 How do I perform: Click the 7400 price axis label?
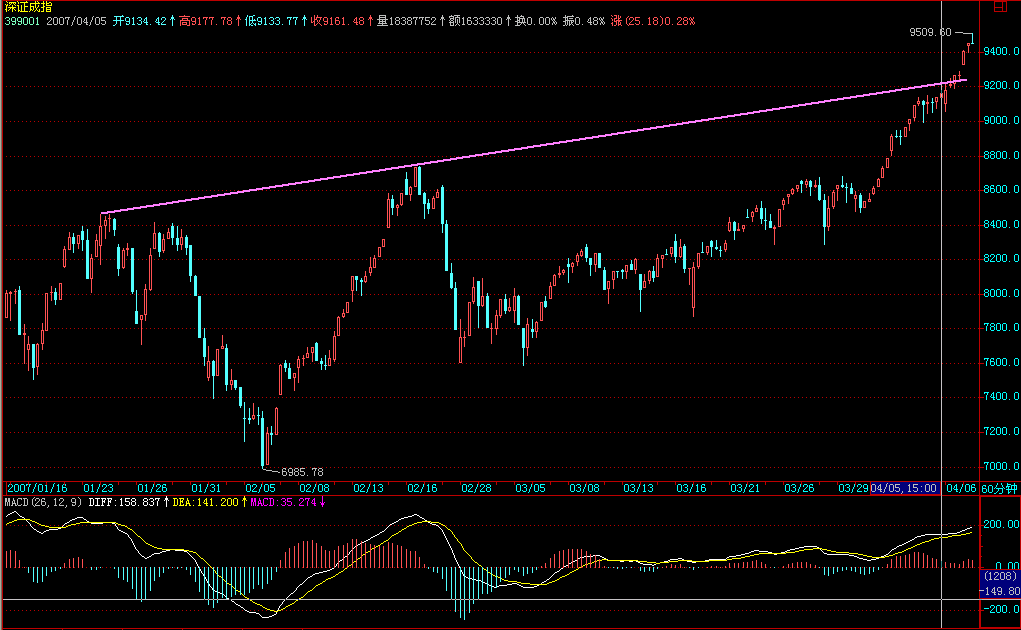pos(995,398)
